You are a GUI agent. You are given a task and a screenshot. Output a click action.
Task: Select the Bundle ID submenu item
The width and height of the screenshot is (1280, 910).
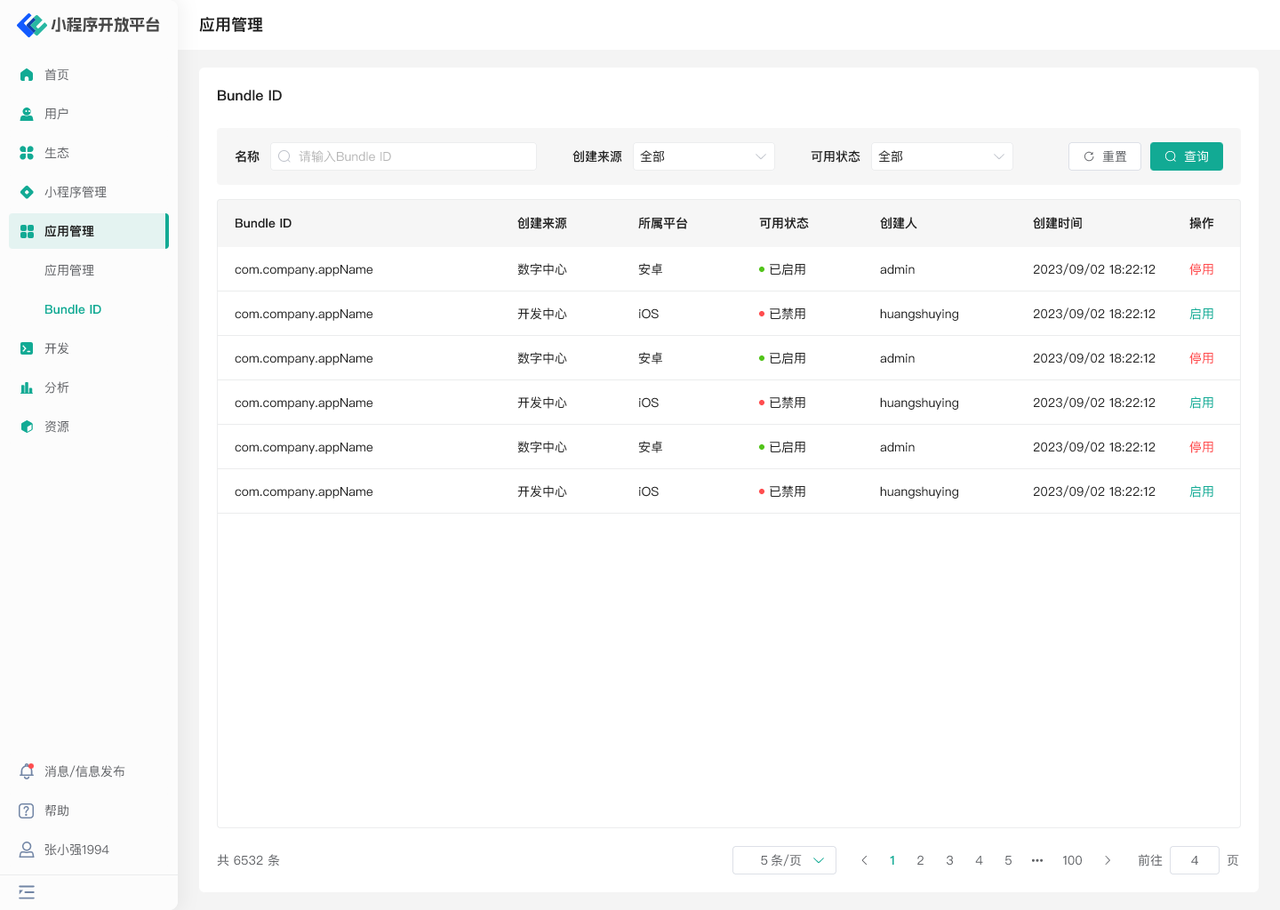[x=73, y=309]
